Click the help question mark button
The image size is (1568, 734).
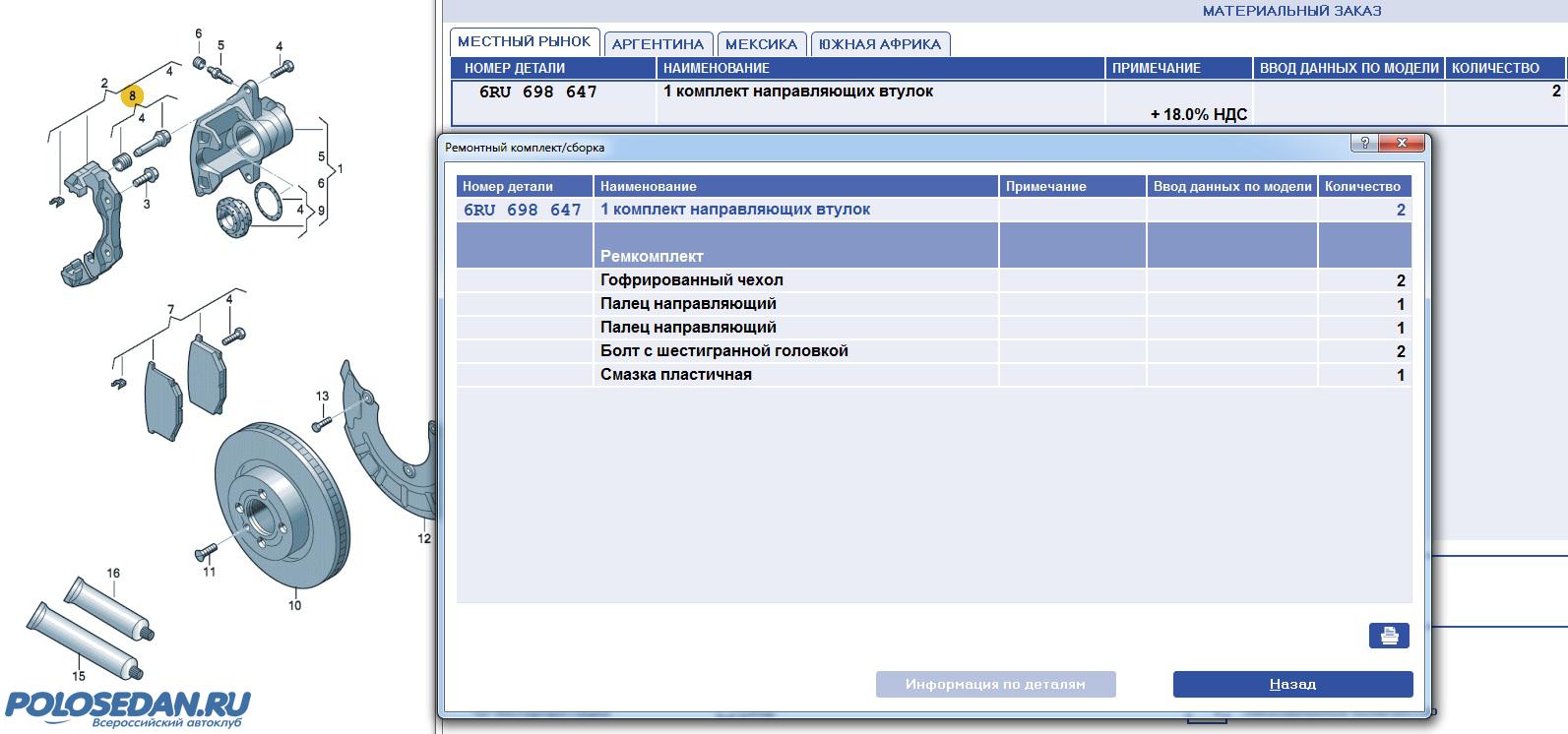click(1364, 144)
